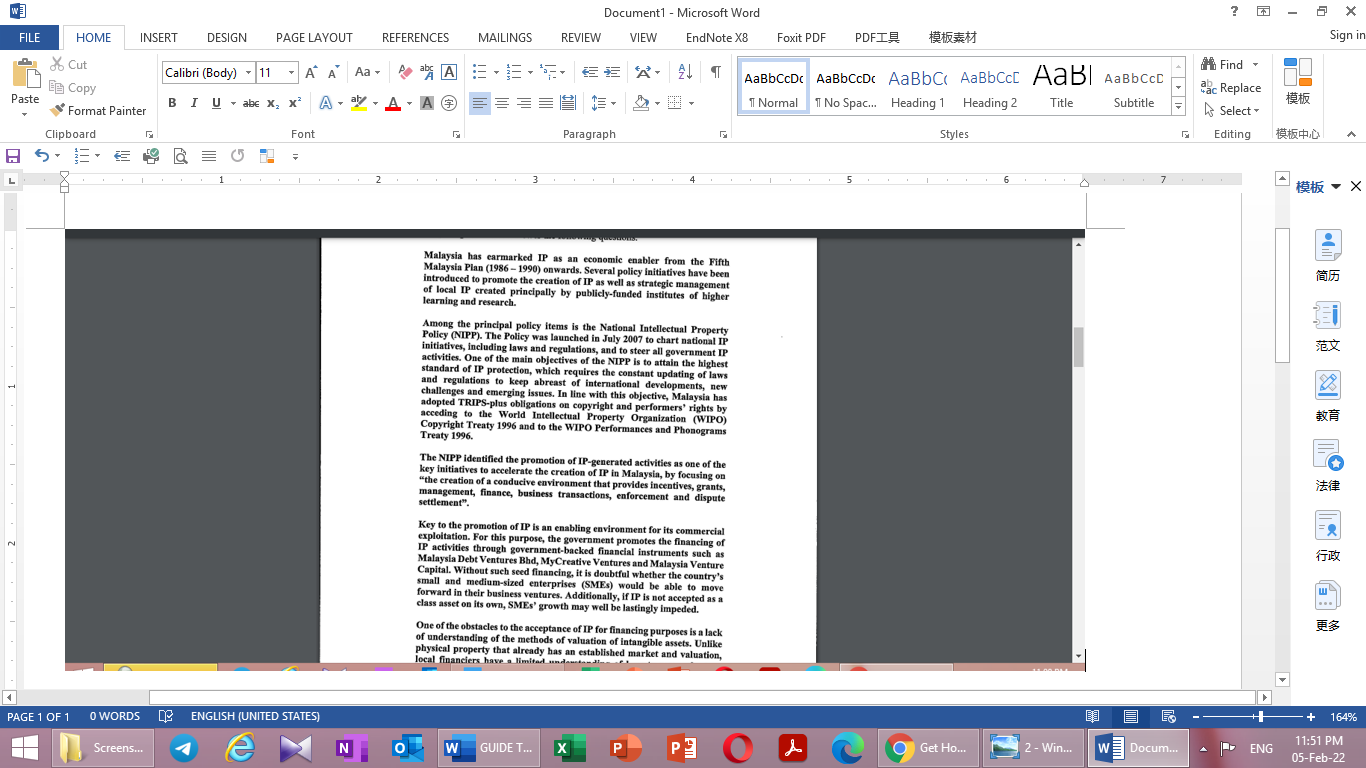Open the Sort dialog from Paragraph group
This screenshot has width=1366, height=768.
682,72
